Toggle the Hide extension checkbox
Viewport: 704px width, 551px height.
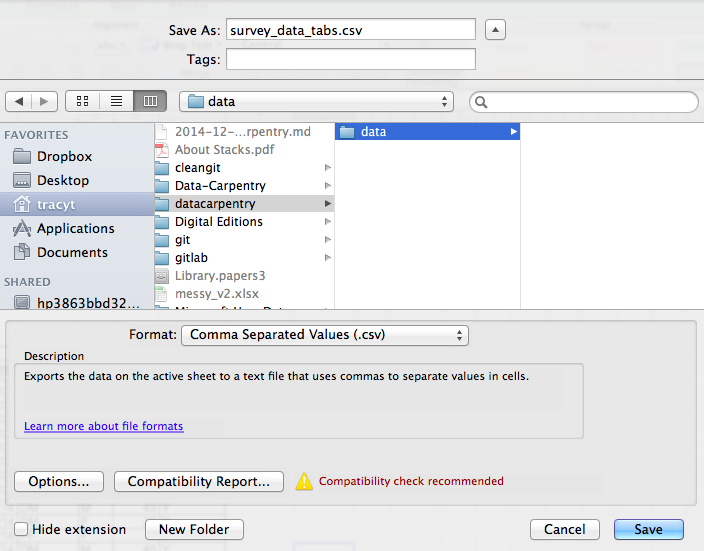point(21,529)
